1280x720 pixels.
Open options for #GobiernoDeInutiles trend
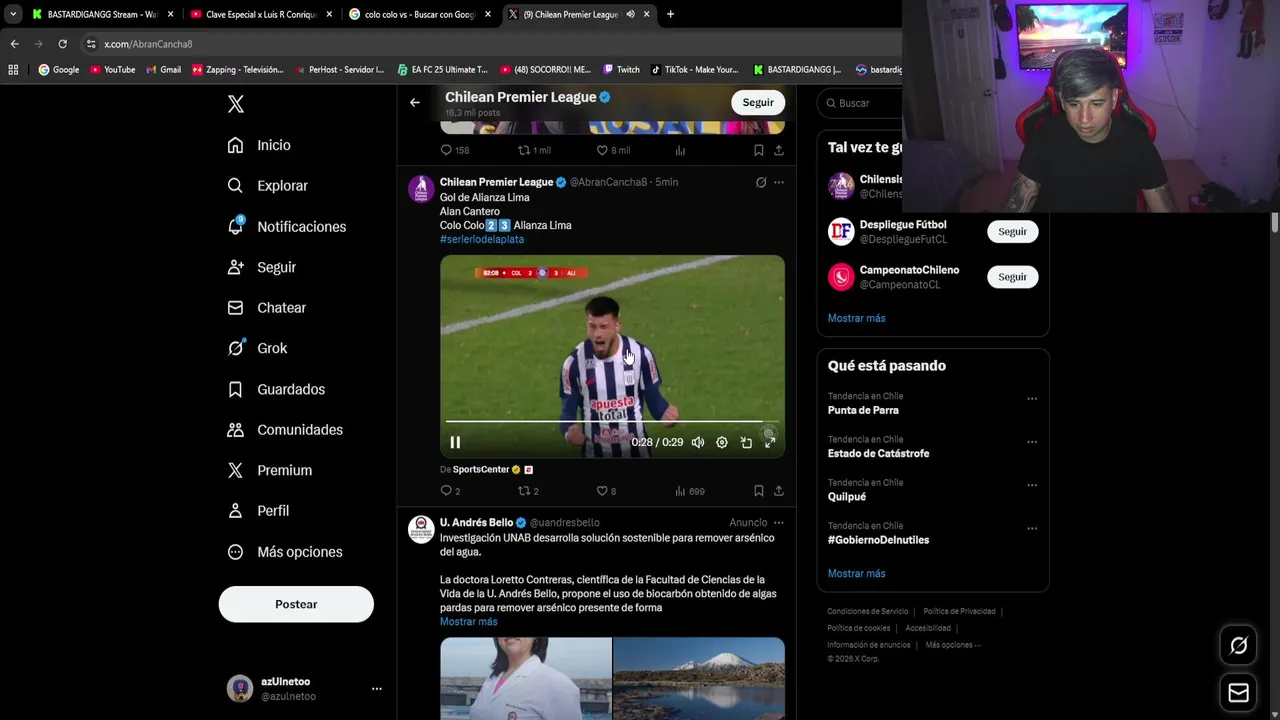pyautogui.click(x=1031, y=528)
